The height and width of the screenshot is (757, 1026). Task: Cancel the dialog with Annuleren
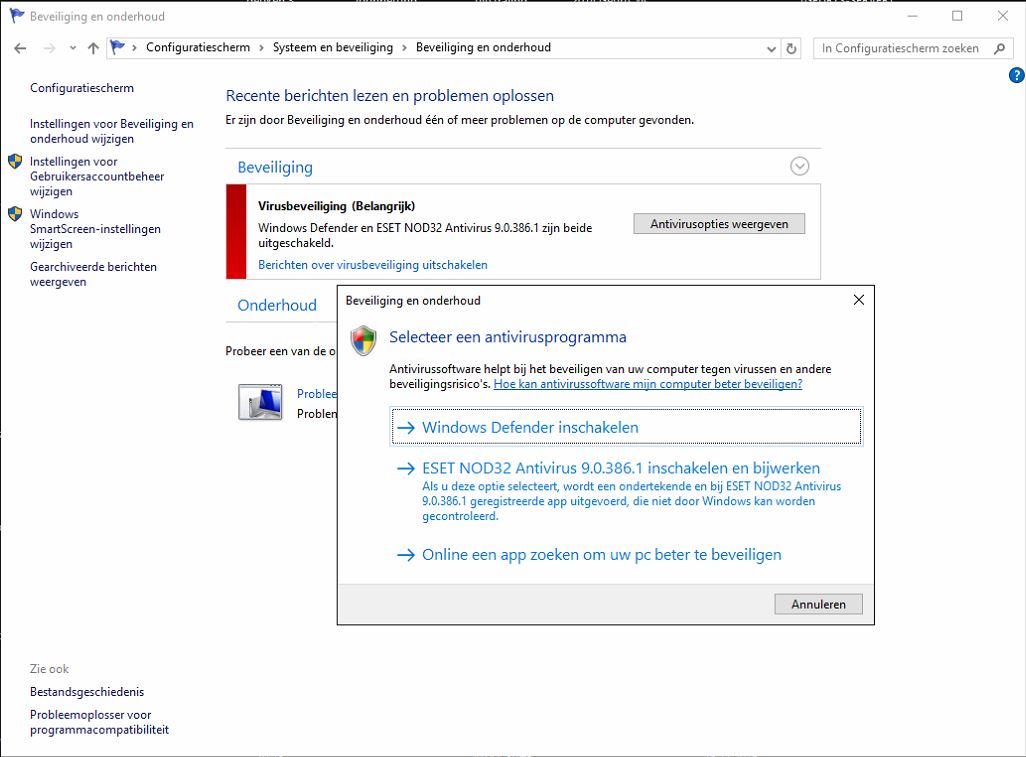pyautogui.click(x=819, y=604)
